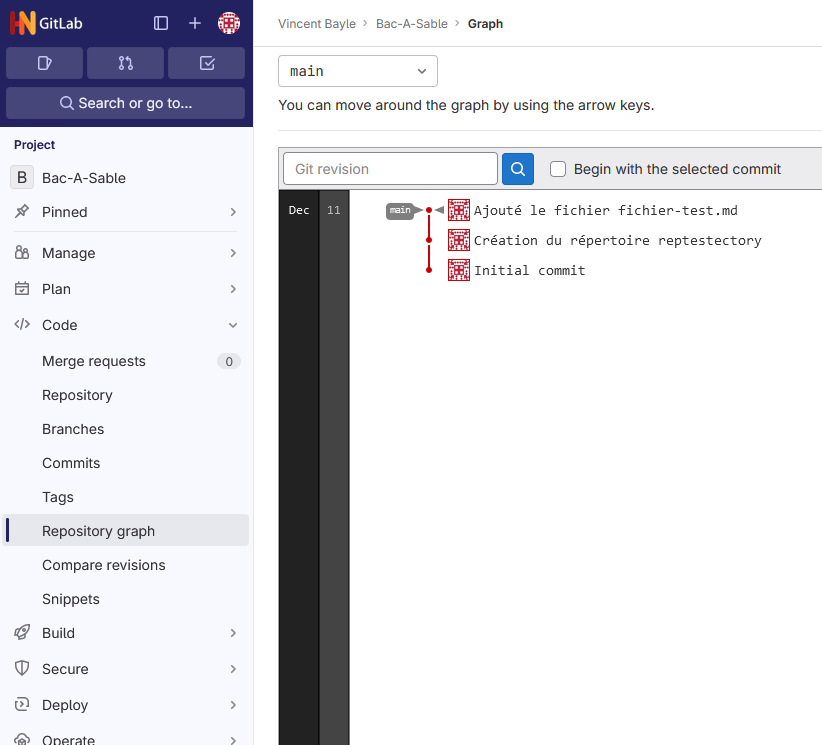Click the Initial commit graph entry
The image size is (822, 745).
tap(529, 271)
